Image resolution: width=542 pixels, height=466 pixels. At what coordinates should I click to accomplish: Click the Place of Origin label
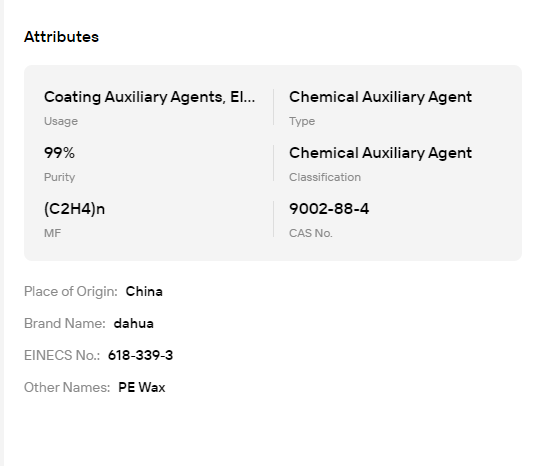71,291
